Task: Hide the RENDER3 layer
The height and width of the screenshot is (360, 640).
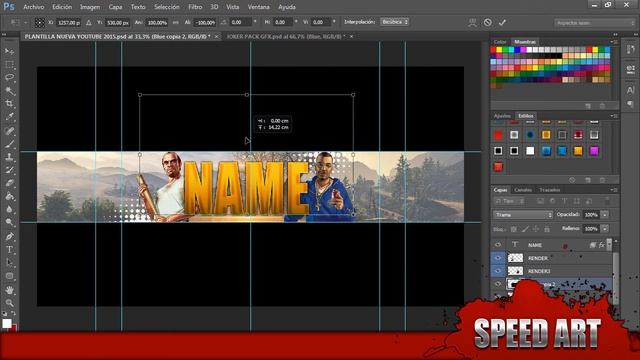Action: [x=498, y=271]
